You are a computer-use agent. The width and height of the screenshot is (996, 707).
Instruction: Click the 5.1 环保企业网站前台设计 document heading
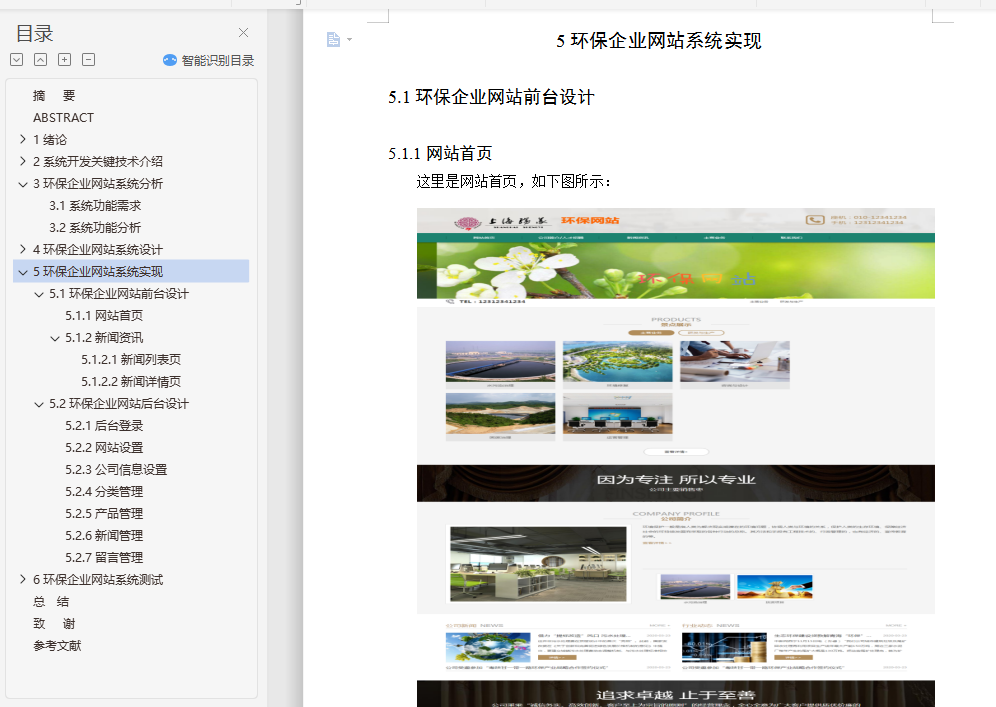pyautogui.click(x=491, y=97)
